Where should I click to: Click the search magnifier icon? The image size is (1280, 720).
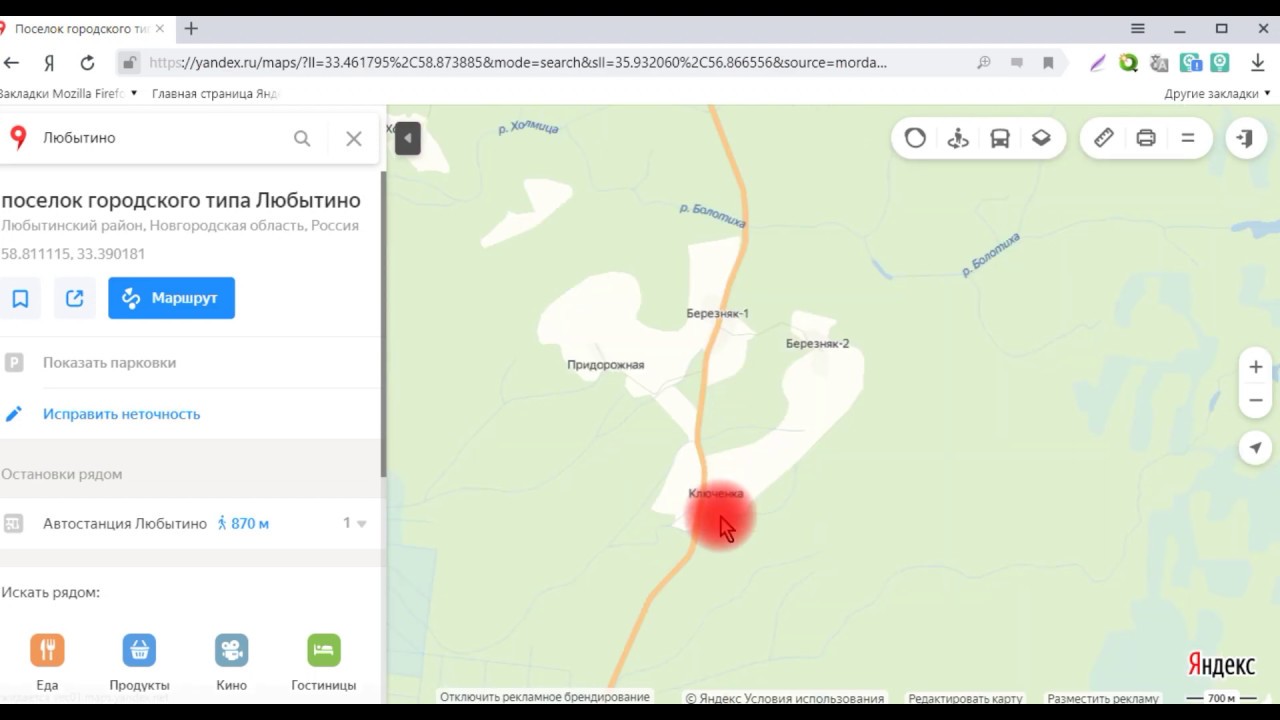point(302,139)
